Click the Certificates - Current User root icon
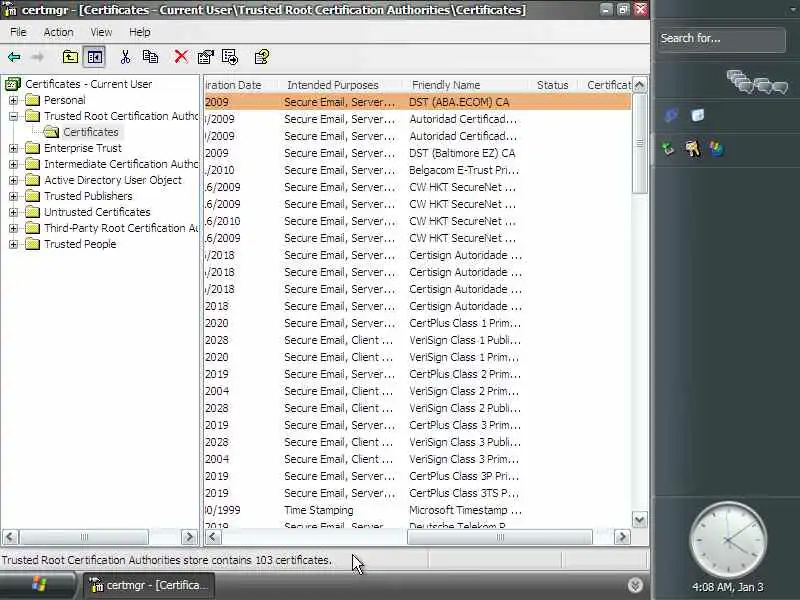 tap(13, 84)
